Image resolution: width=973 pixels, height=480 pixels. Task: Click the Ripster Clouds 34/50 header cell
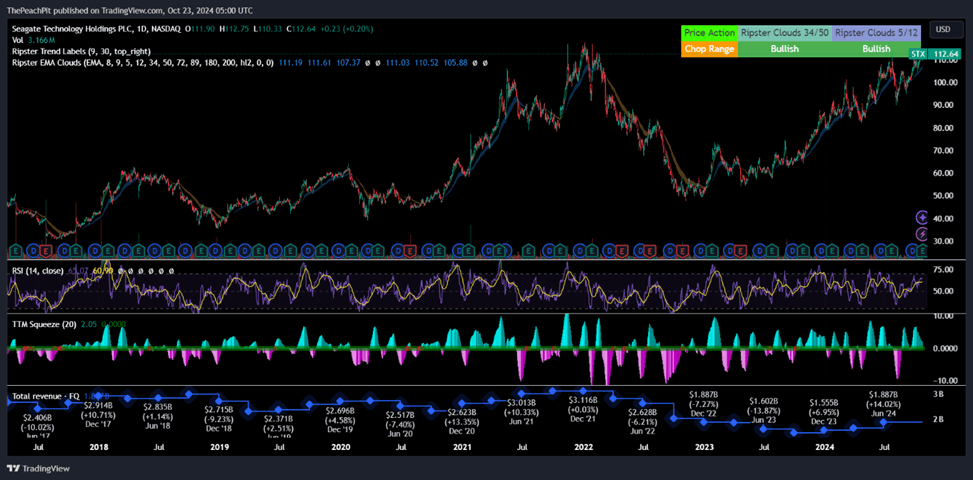[x=785, y=33]
